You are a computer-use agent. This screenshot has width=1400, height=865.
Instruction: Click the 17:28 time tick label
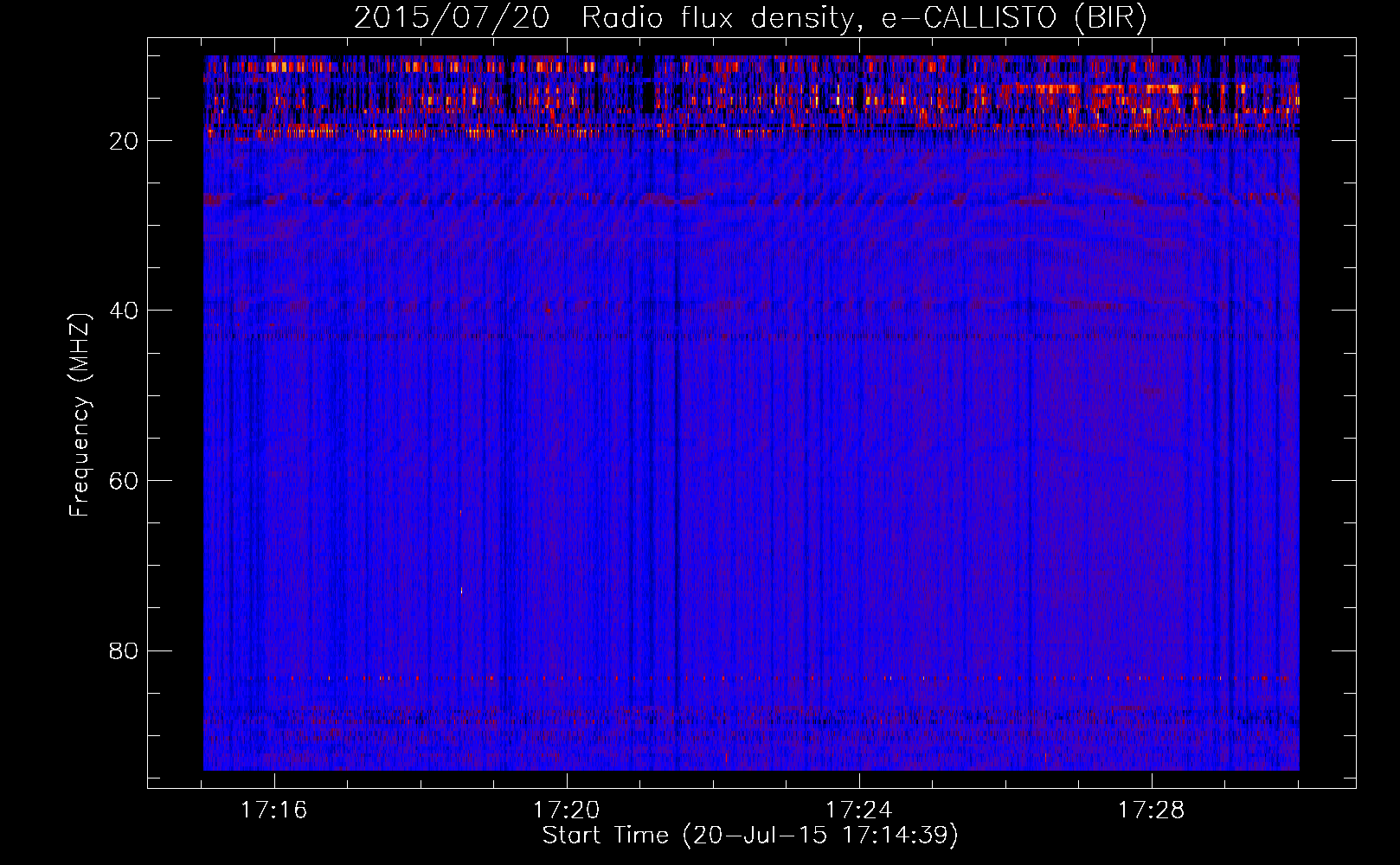[1152, 810]
